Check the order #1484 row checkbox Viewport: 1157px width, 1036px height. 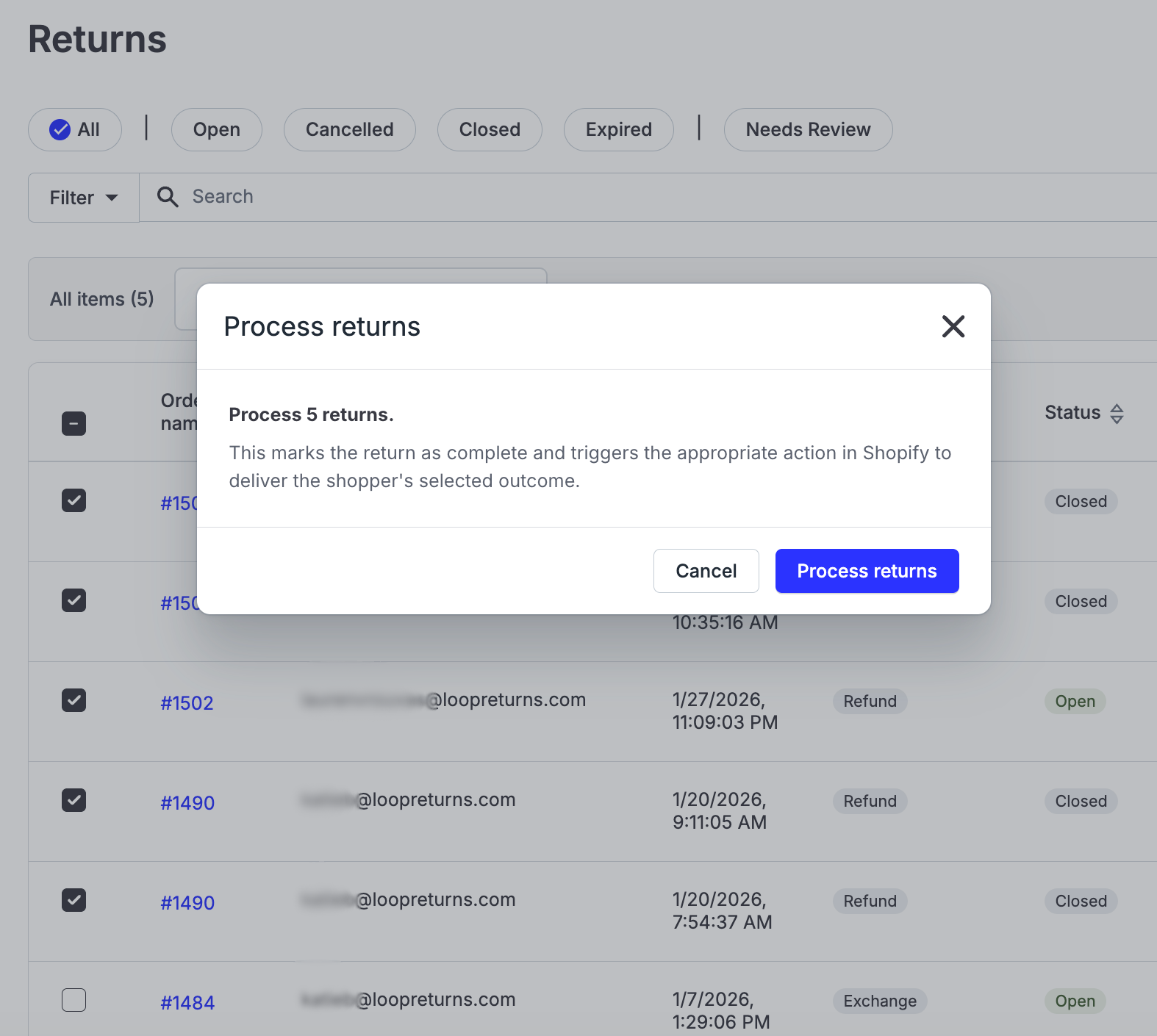click(74, 1000)
